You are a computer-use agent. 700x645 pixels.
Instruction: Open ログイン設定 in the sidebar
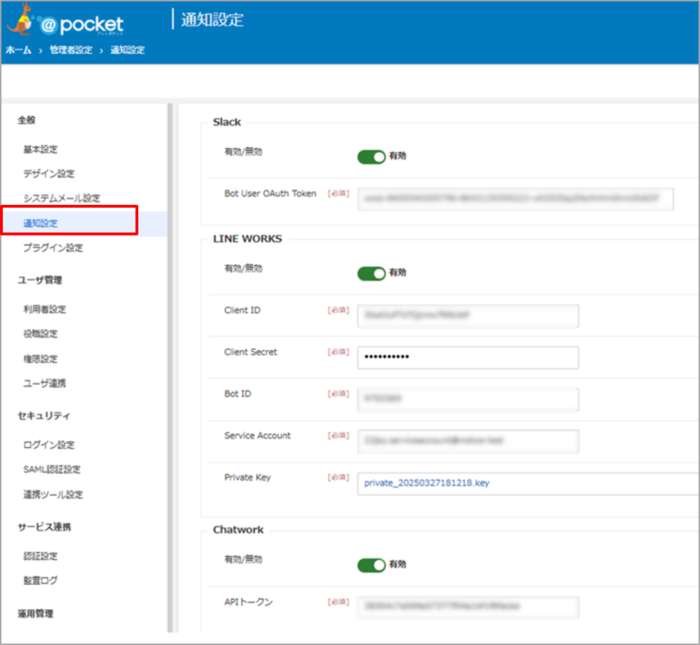[x=49, y=445]
